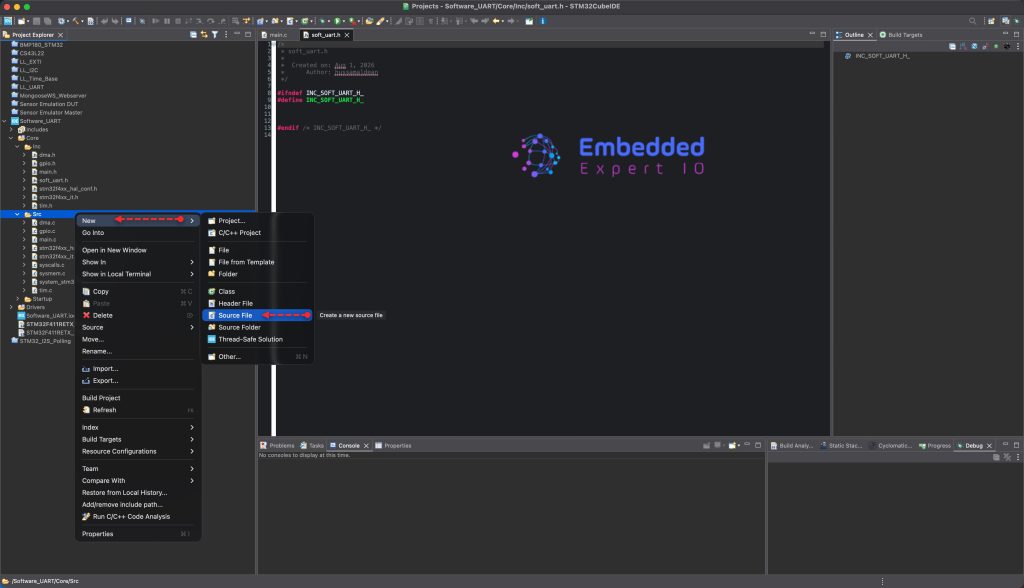Click Hide Fields icon in Outline toolbar
1024x588 pixels.
tap(974, 46)
